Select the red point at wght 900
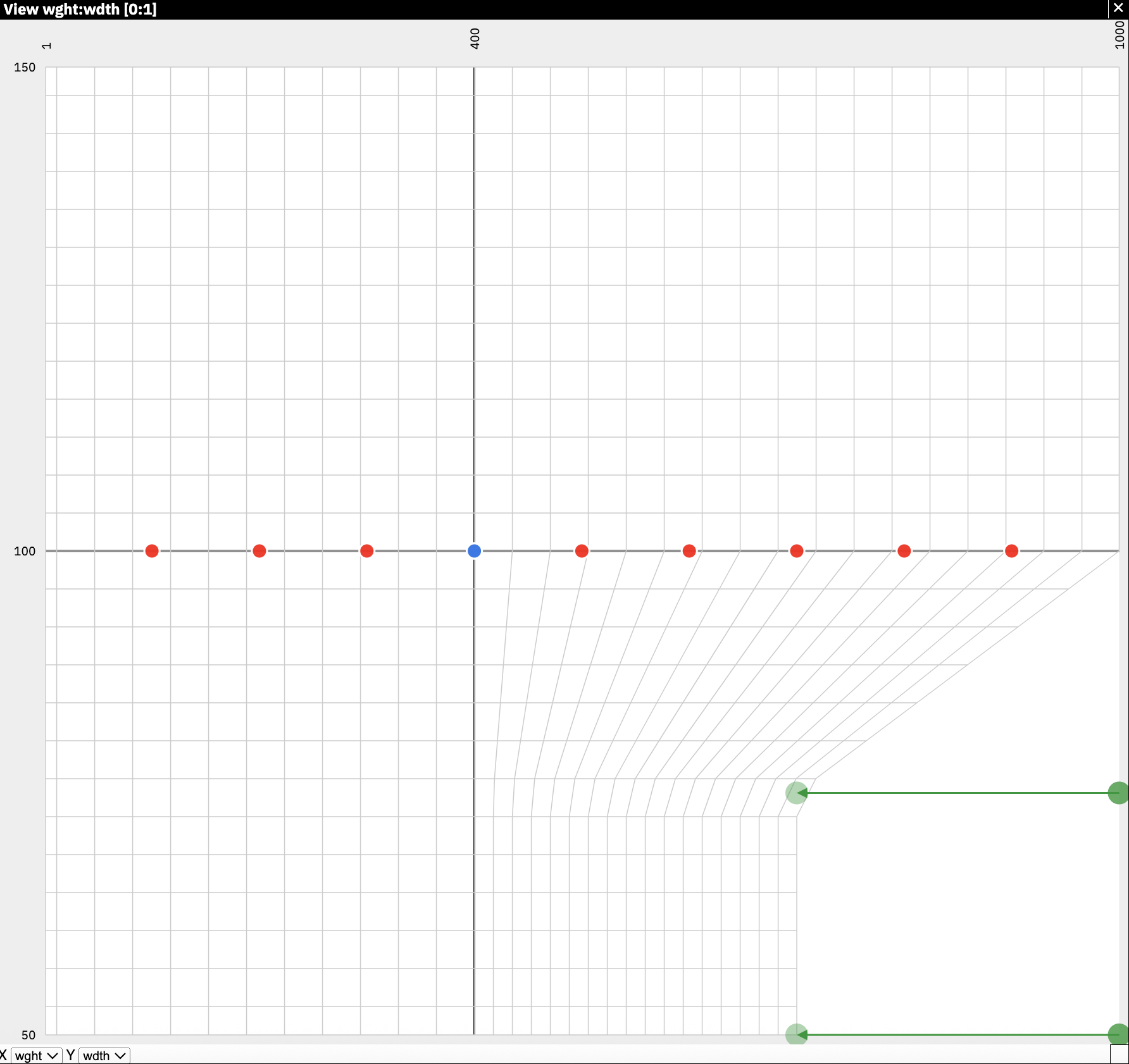1129x1064 pixels. coord(1011,551)
